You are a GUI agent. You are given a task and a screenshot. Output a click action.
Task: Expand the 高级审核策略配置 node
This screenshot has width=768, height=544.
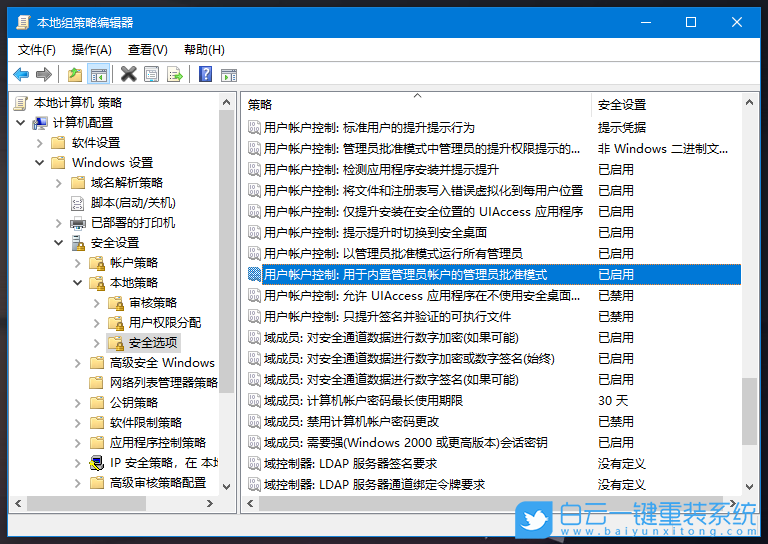click(x=78, y=483)
